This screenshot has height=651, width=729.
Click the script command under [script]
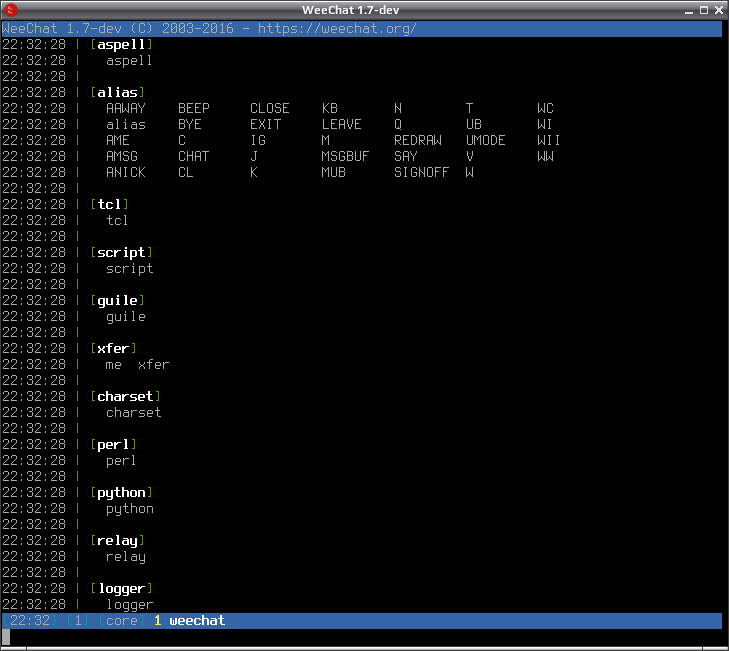[130, 269]
